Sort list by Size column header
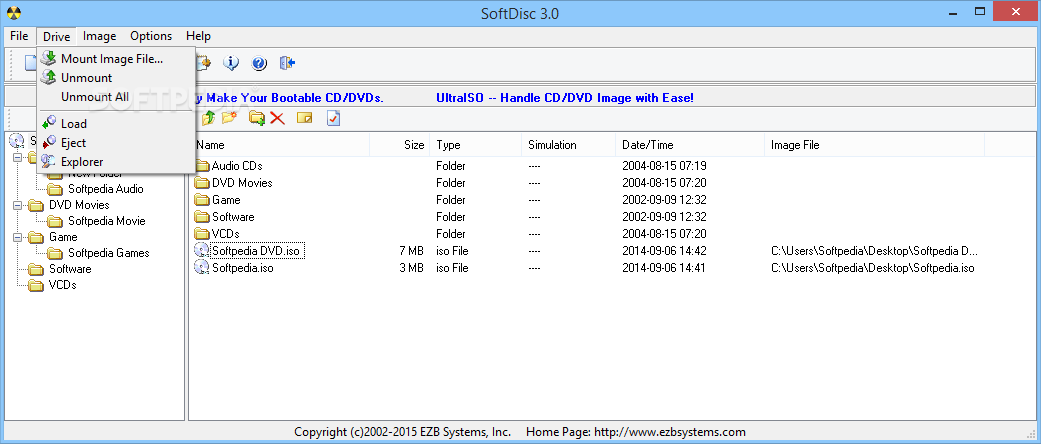 point(400,145)
